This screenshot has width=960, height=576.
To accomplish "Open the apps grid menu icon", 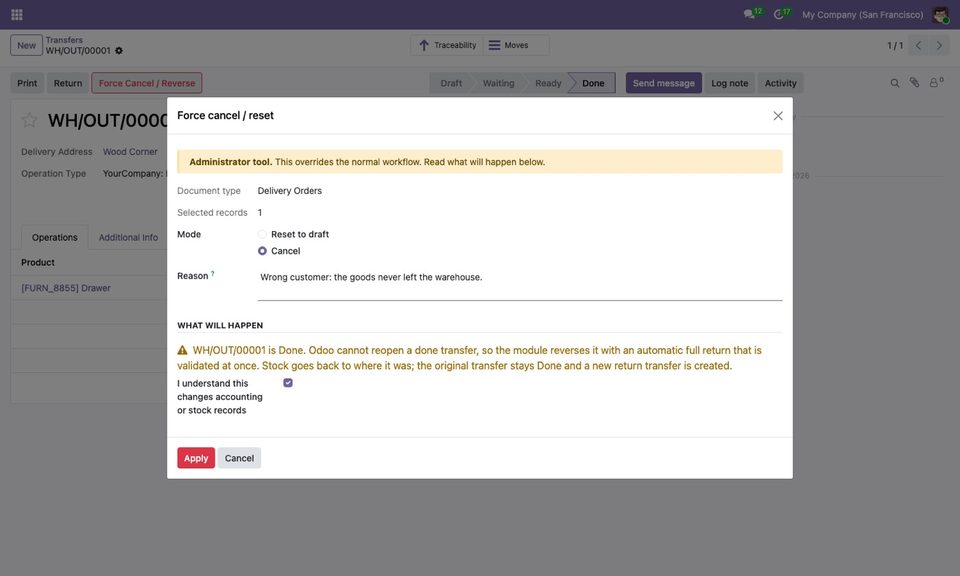I will [x=17, y=14].
